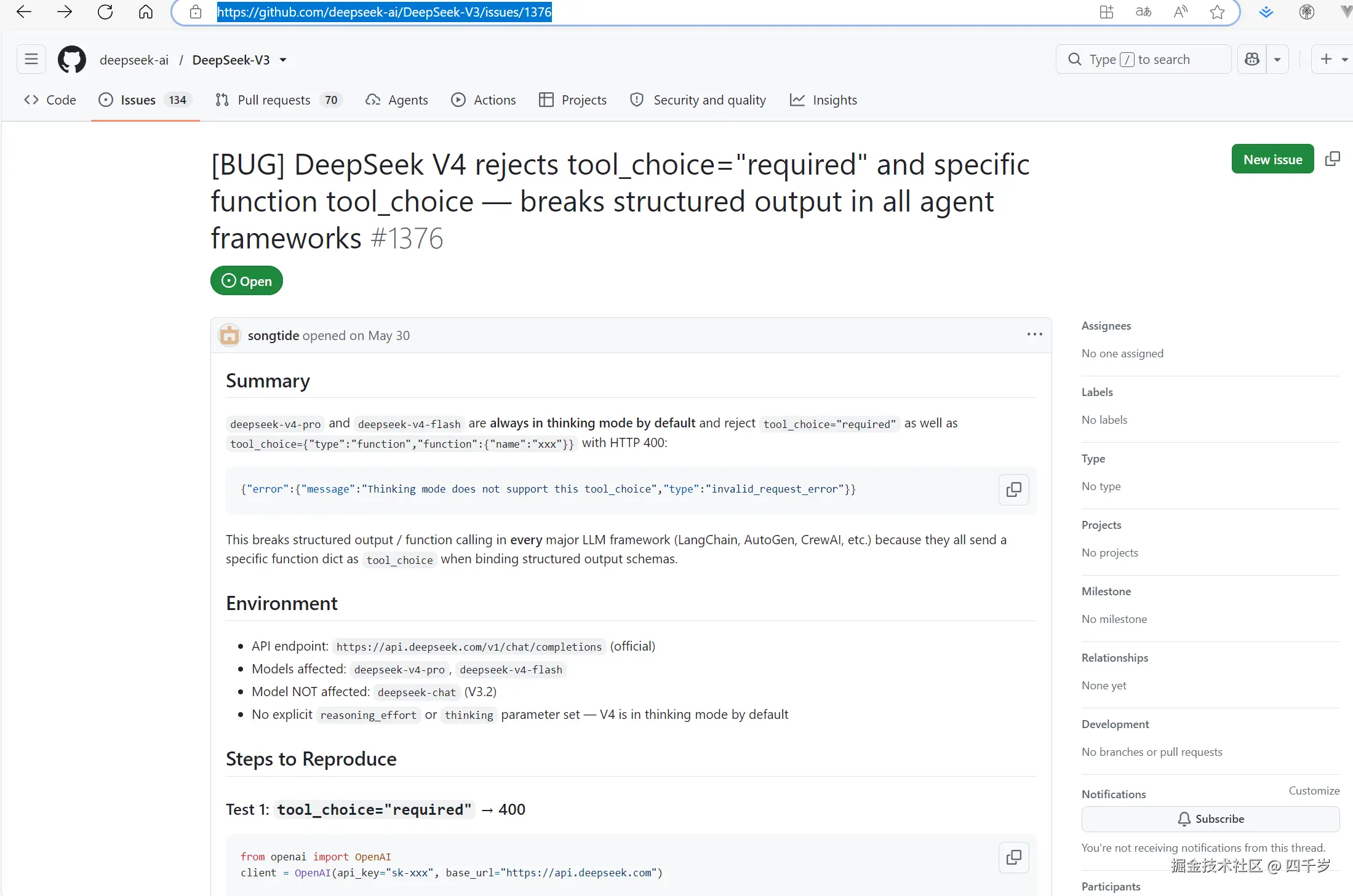The image size is (1353, 896).
Task: Open the blue double-check browser extension
Action: click(1266, 12)
